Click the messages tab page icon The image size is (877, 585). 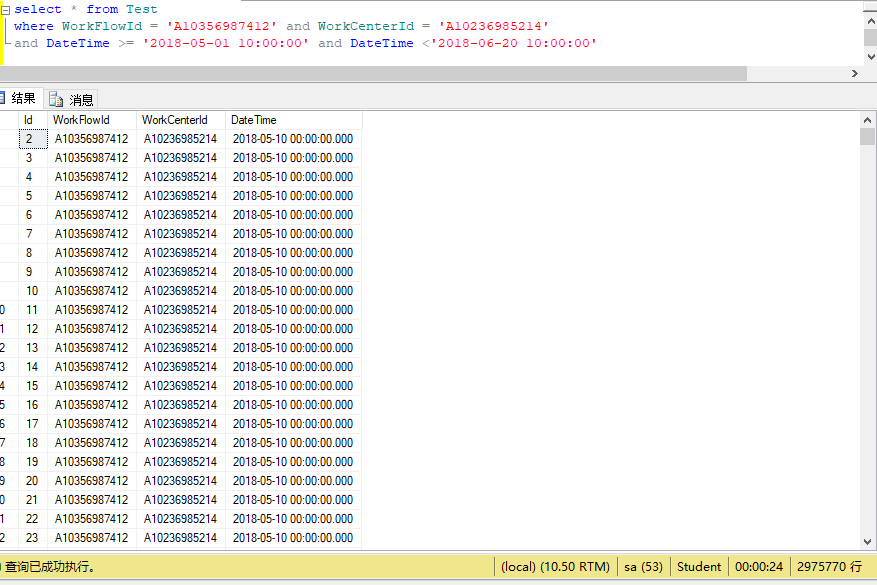coord(56,99)
